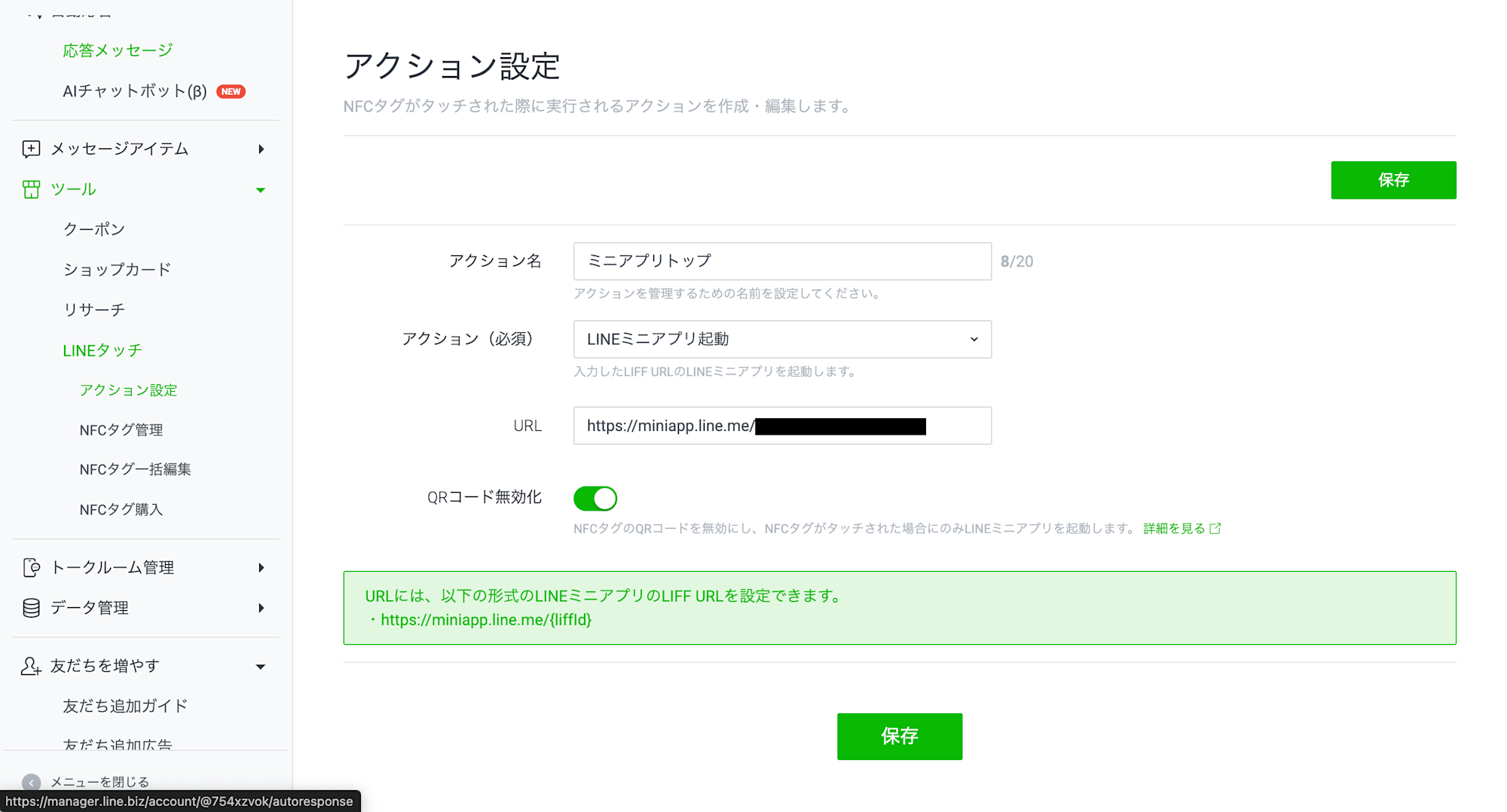Go to the クーポン tool

pos(95,229)
